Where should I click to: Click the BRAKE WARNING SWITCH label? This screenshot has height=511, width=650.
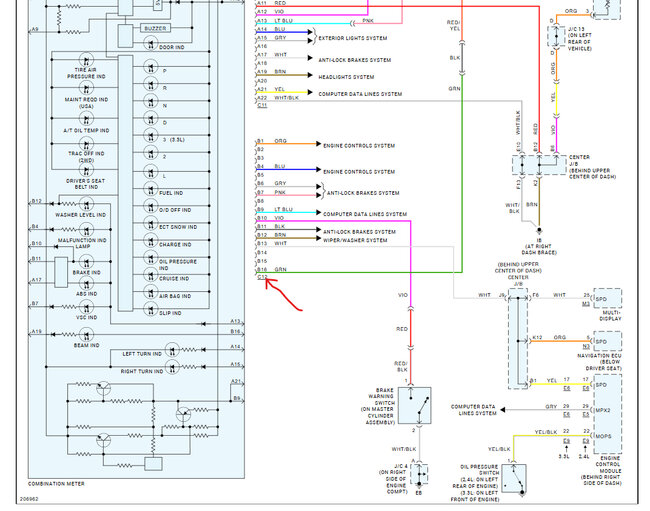[380, 406]
